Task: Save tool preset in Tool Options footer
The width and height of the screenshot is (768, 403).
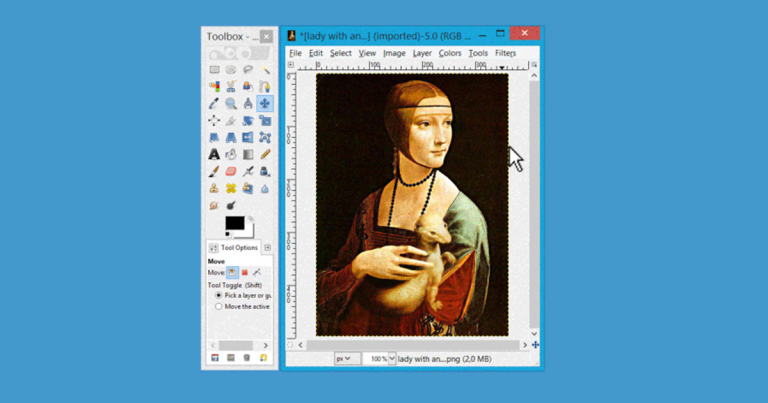Action: pyautogui.click(x=215, y=358)
